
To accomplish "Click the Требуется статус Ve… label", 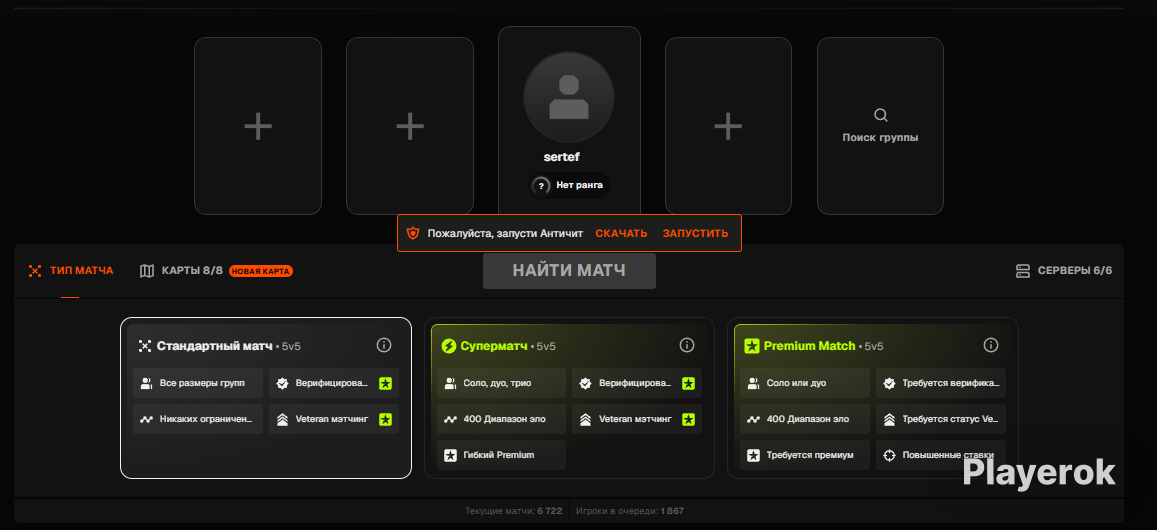I will coord(950,419).
